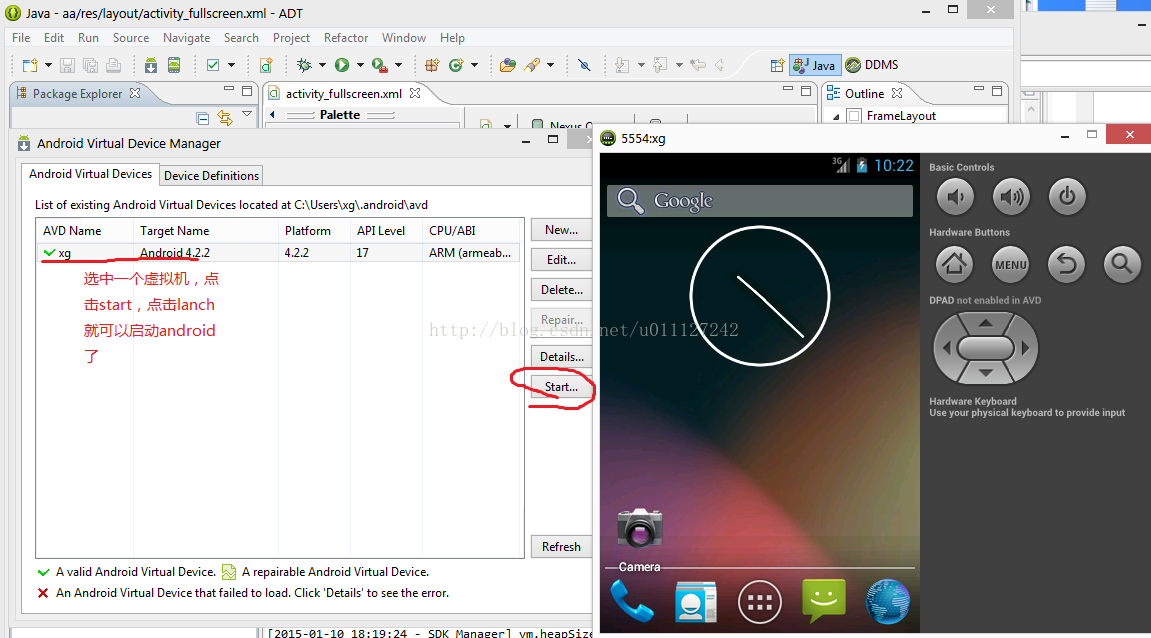Click the New Java Class icon

[456, 65]
